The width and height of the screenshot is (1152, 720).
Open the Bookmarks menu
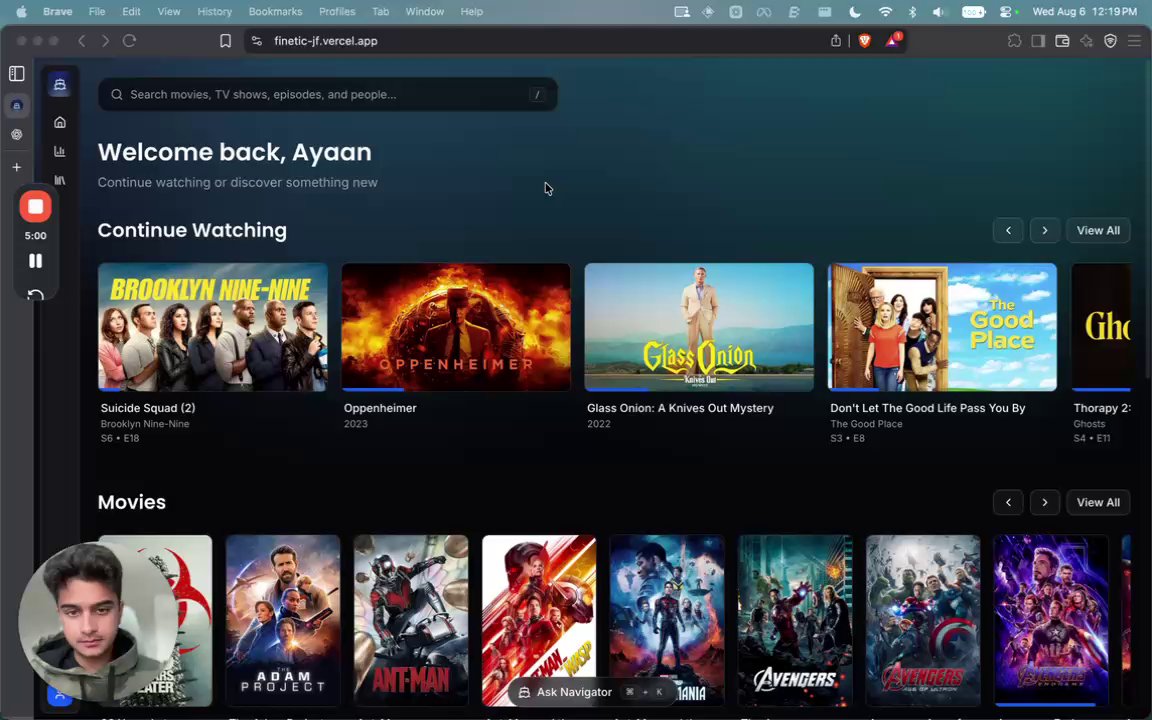coord(276,12)
